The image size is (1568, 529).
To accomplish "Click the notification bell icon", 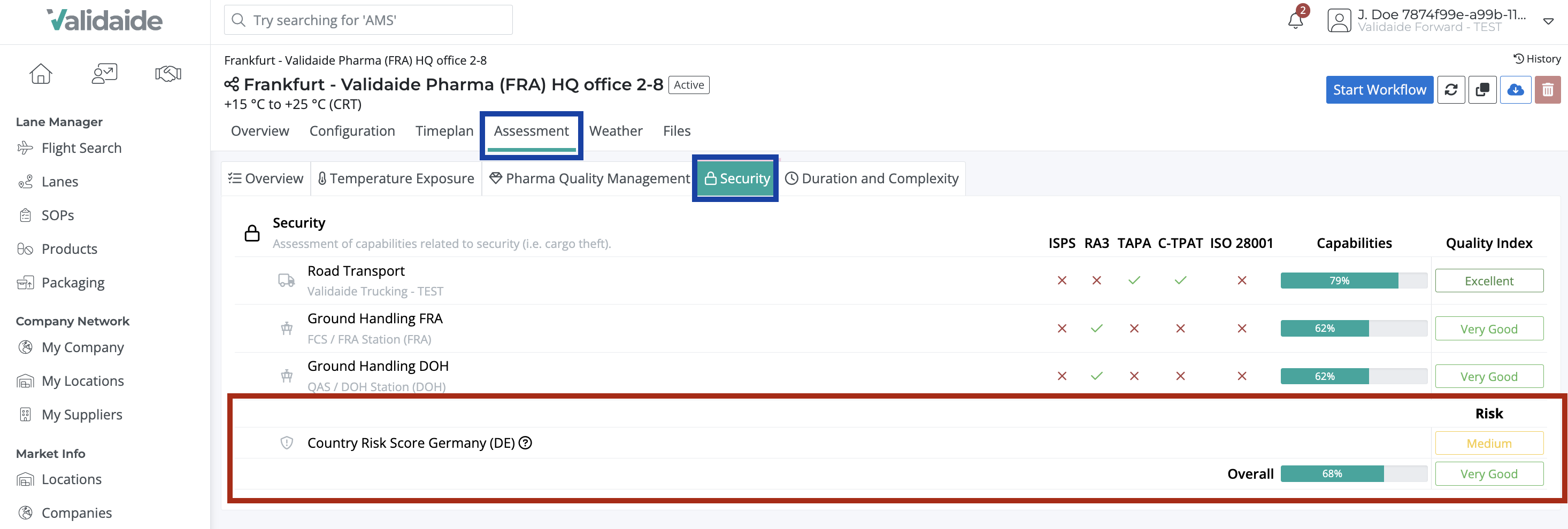I will 1295,20.
